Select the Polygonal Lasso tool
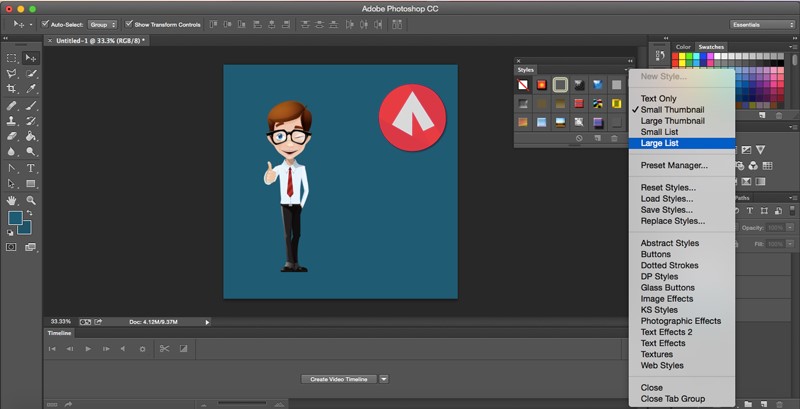800x409 pixels. (11, 73)
